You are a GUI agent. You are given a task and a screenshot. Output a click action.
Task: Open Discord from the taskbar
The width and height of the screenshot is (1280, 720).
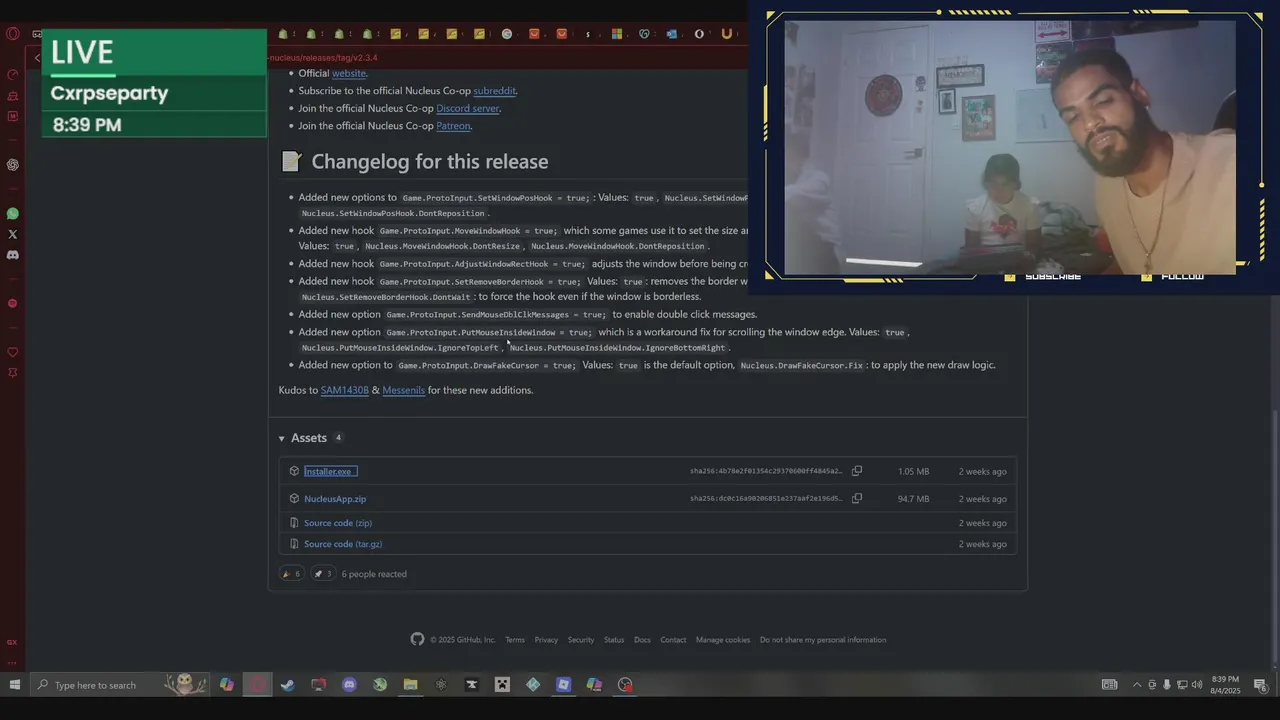coord(349,685)
